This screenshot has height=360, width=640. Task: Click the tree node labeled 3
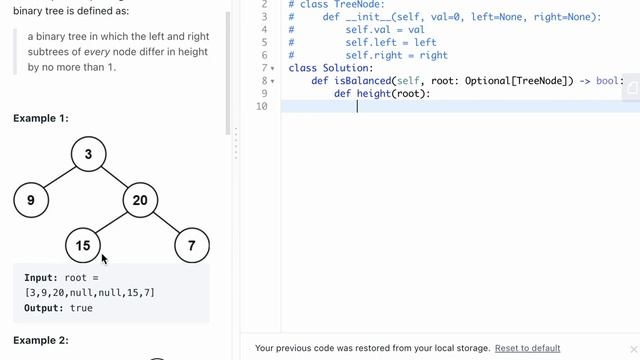point(89,154)
